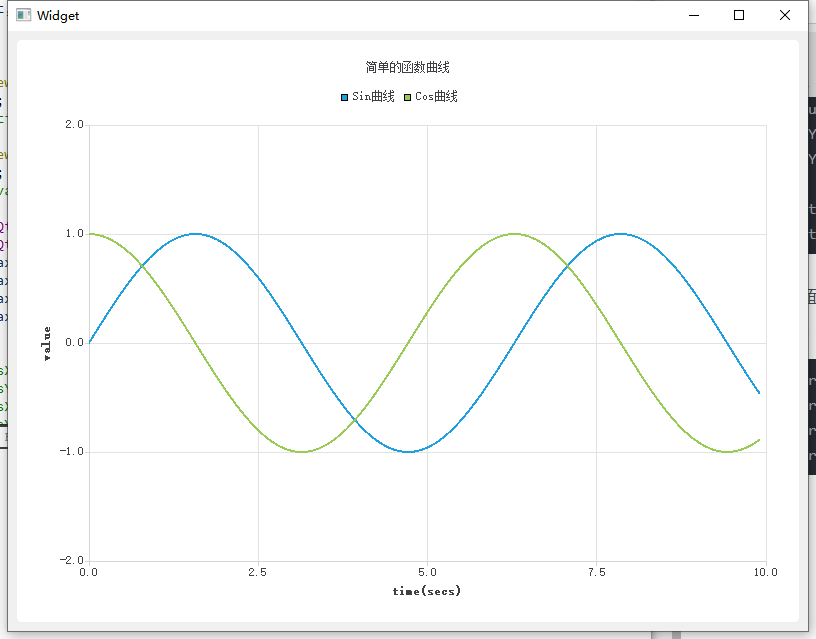Hide the cosine curve via its legend entry
816x639 pixels.
tap(425, 97)
